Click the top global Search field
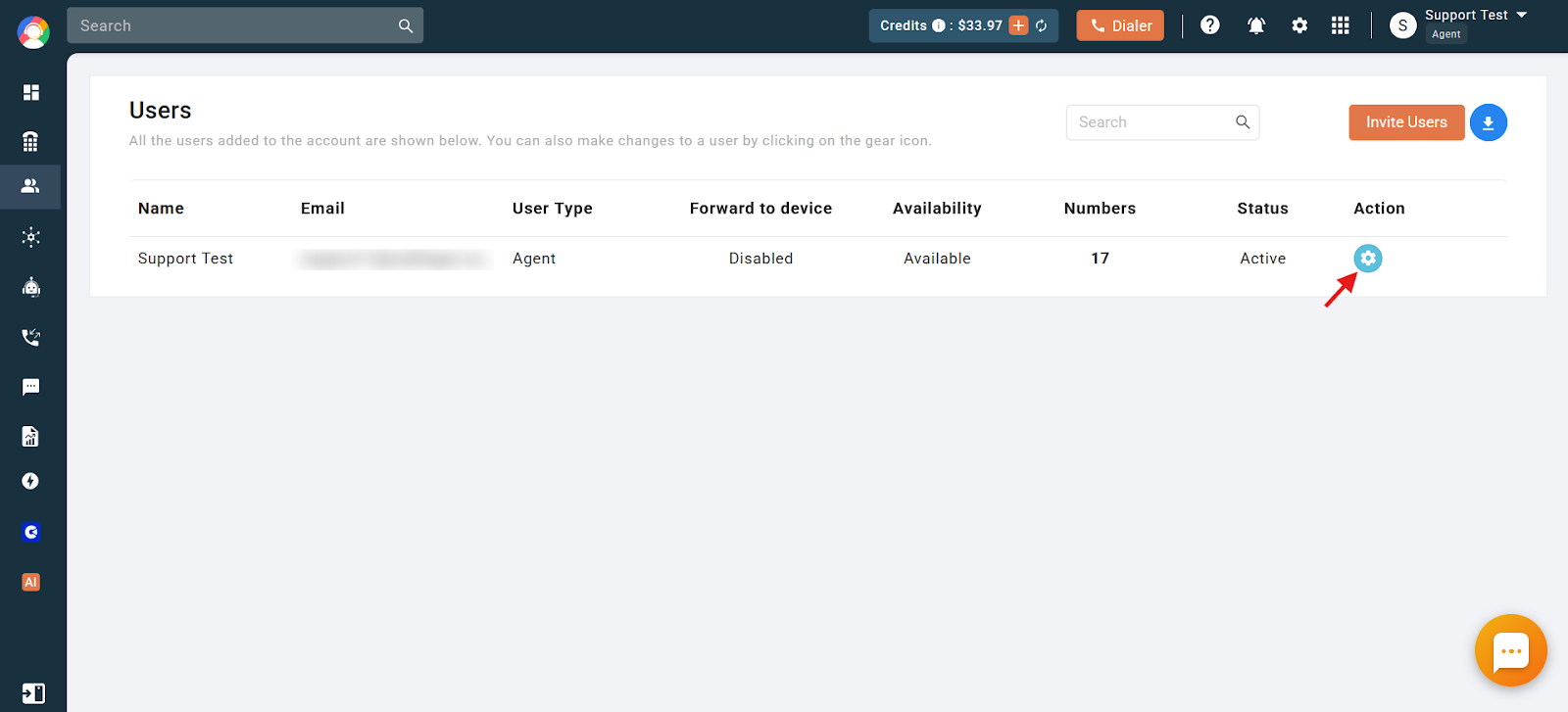This screenshot has height=712, width=1568. tap(245, 25)
